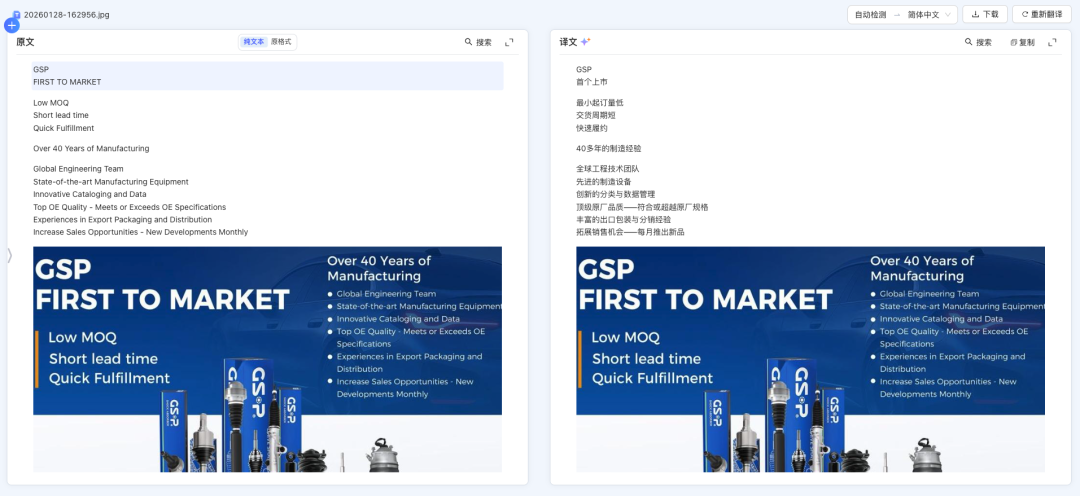
Task: Click the file icon beside 20260128-162956.jpg
Action: [x=17, y=14]
